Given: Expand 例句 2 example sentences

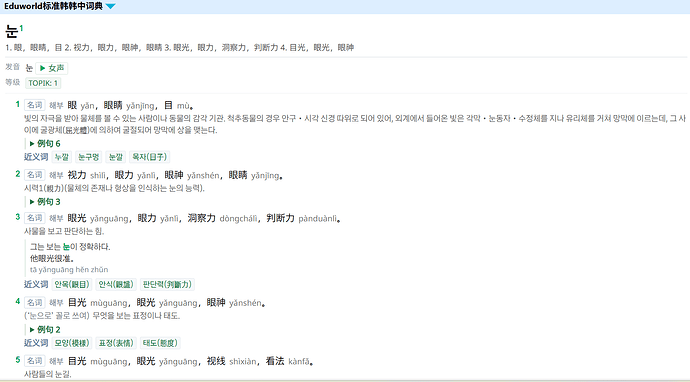Looking at the screenshot, I should (45, 330).
